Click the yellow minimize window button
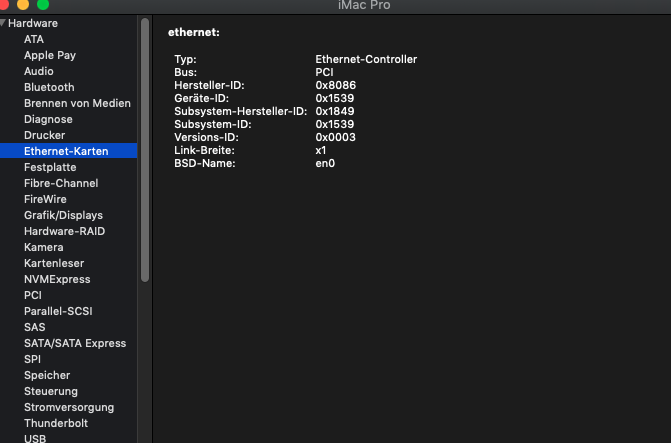 23,5
